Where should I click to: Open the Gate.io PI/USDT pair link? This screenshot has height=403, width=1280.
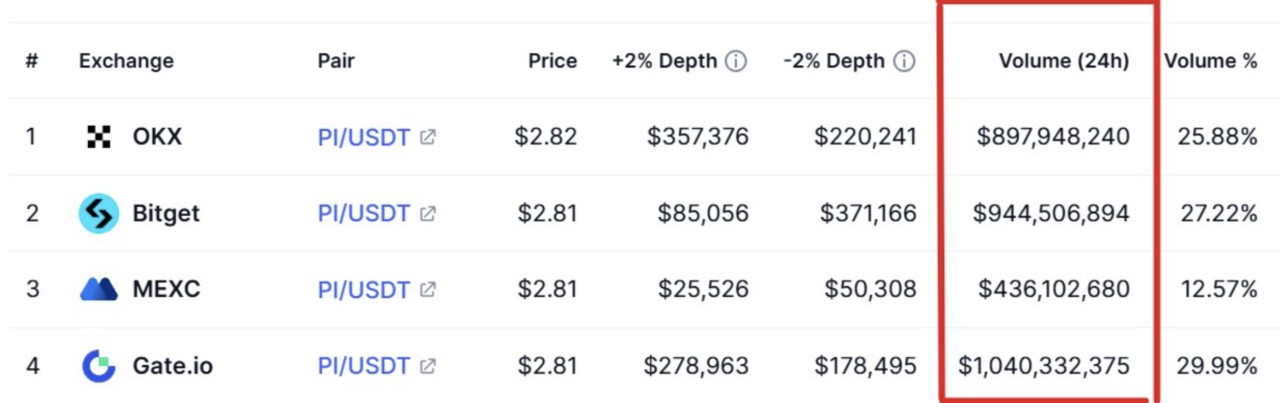(364, 366)
